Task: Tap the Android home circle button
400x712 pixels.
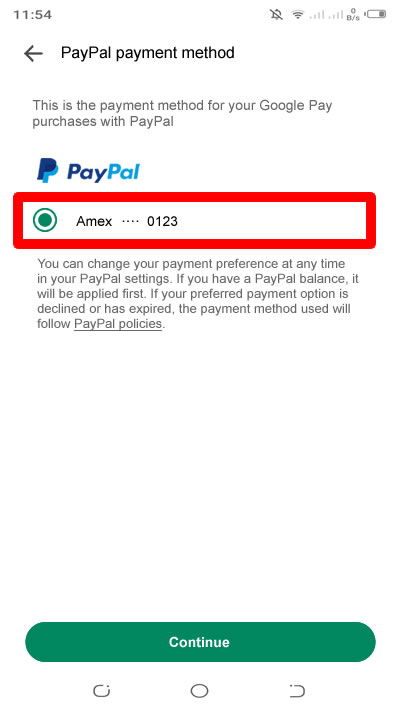Action: [199, 691]
